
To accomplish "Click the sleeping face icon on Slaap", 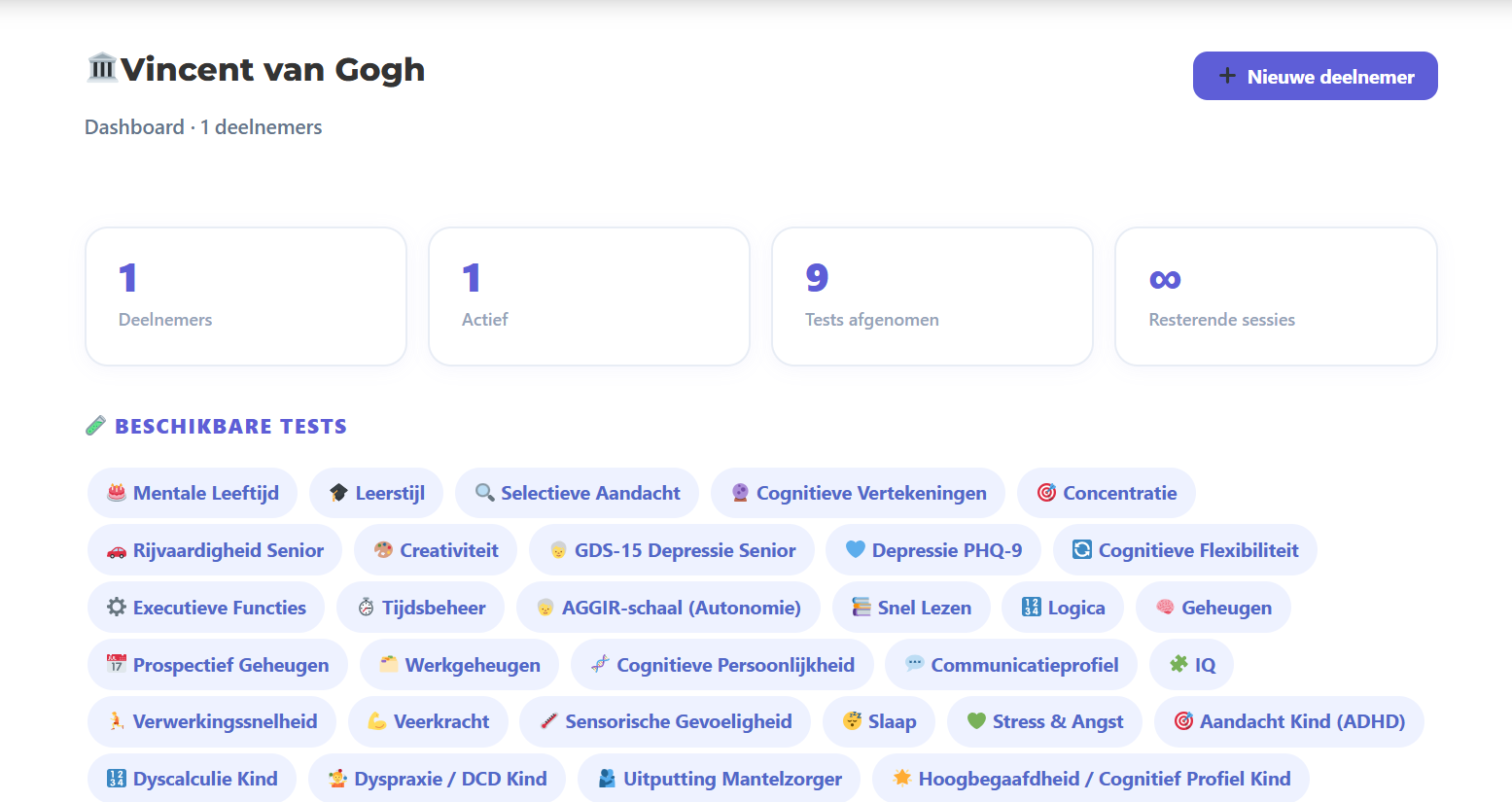I will coord(852,721).
